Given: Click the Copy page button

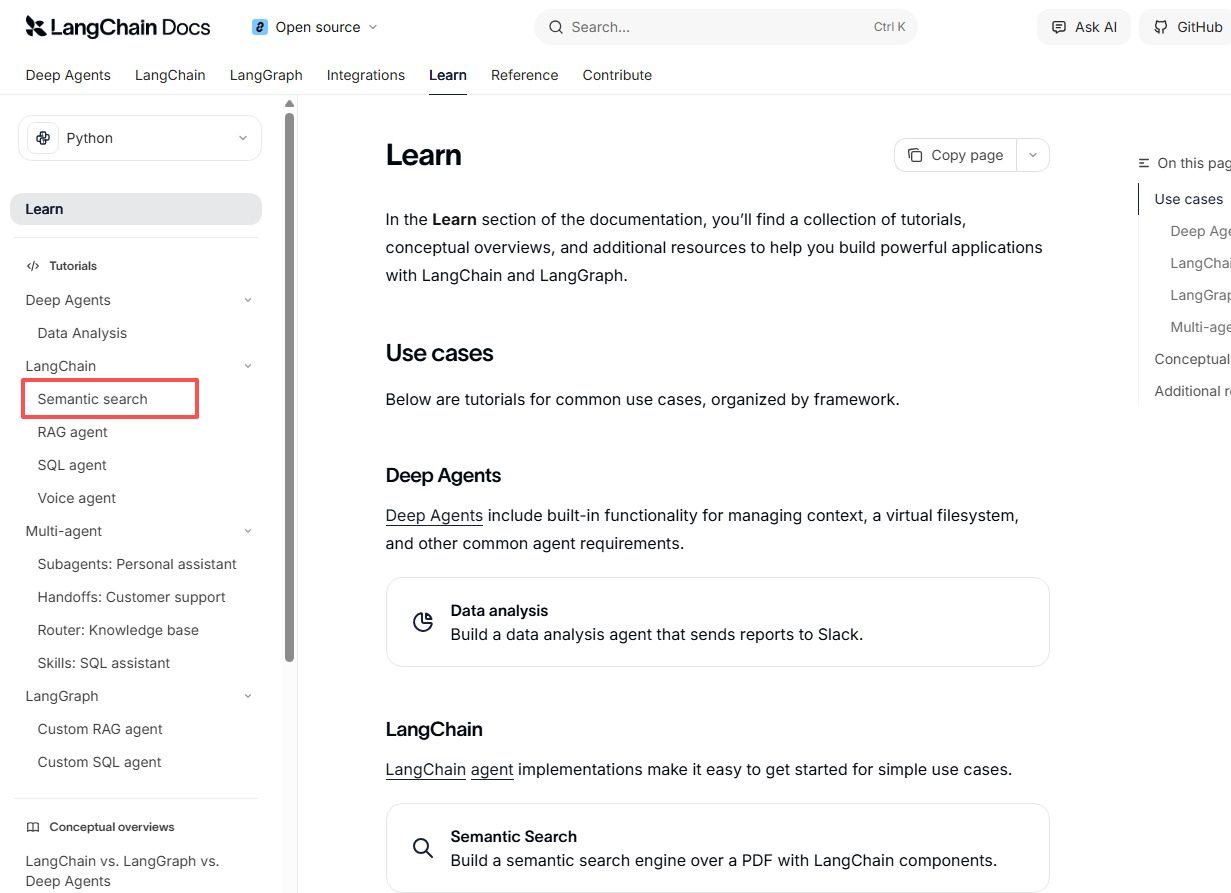Looking at the screenshot, I should [x=956, y=155].
